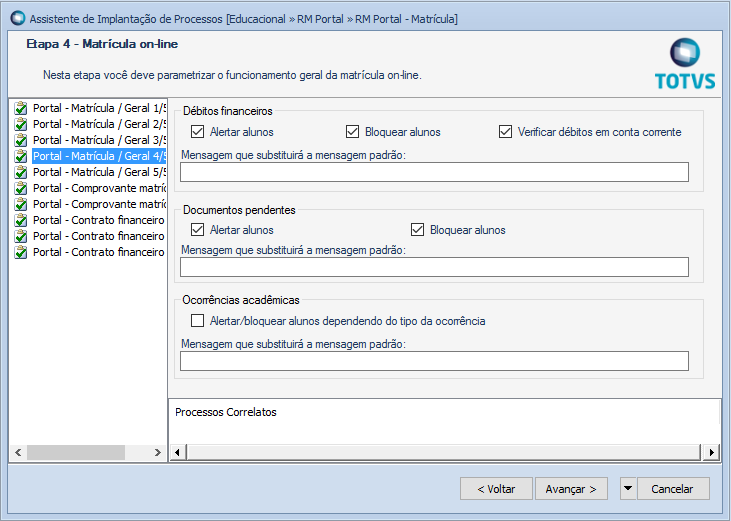Screen dimensions: 731x521
Task: Click the check icon beside Geral 4/5
Action: pos(21,156)
